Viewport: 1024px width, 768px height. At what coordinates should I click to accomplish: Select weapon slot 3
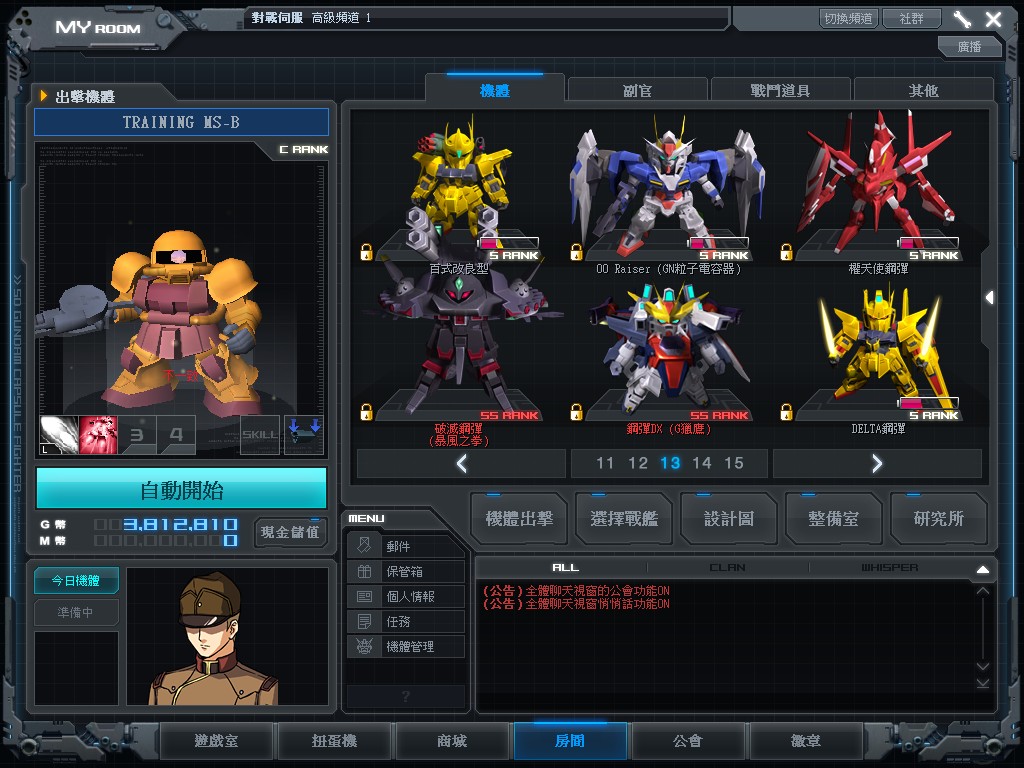coord(137,435)
